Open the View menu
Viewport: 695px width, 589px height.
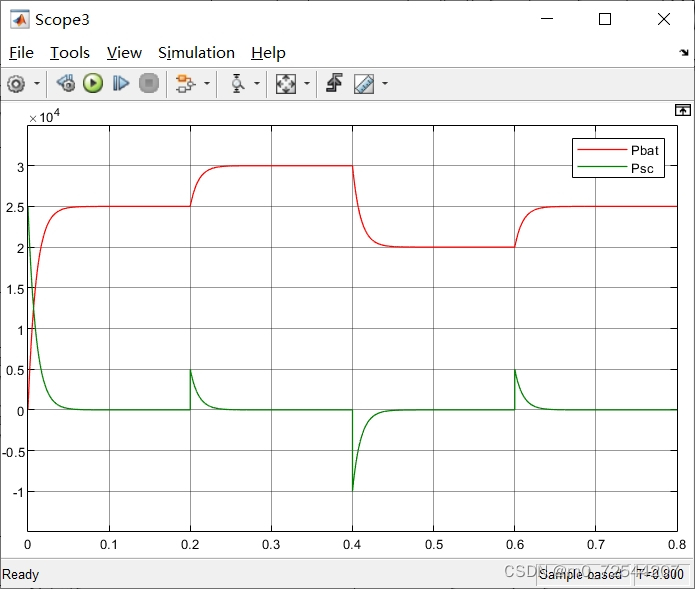[124, 53]
